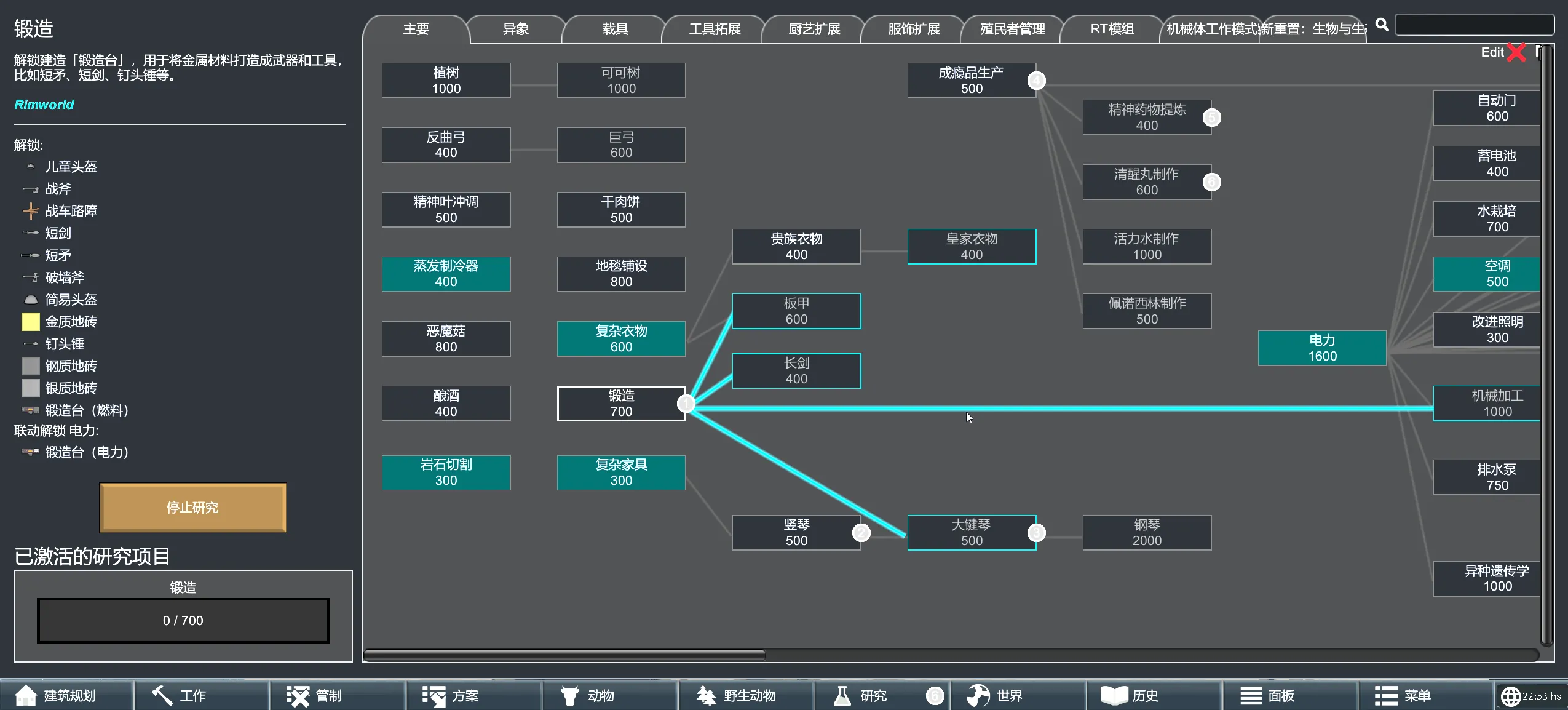Click the research tree search input field

tap(1474, 25)
